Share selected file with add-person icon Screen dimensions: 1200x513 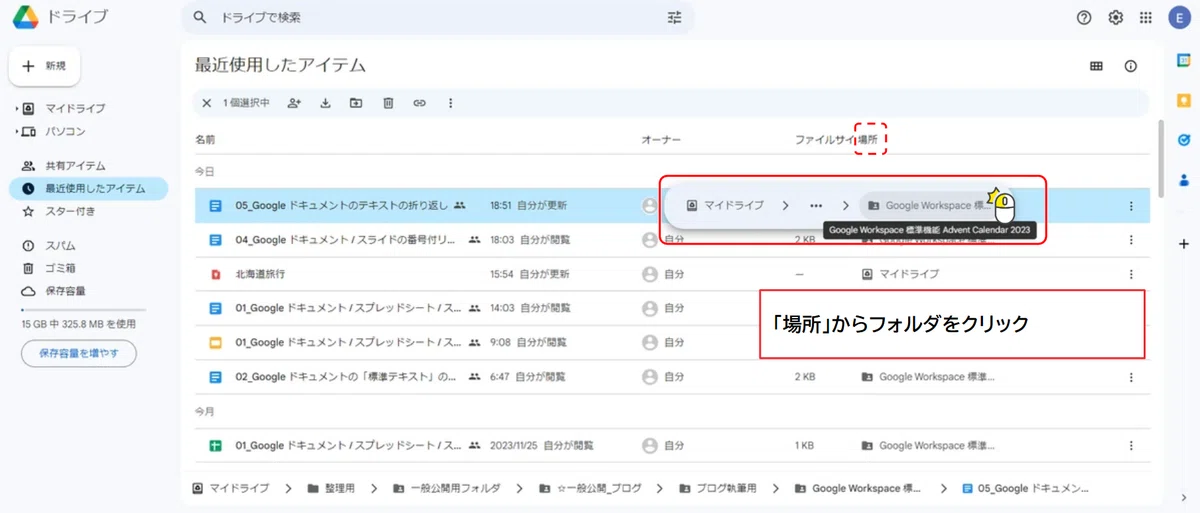pyautogui.click(x=294, y=102)
